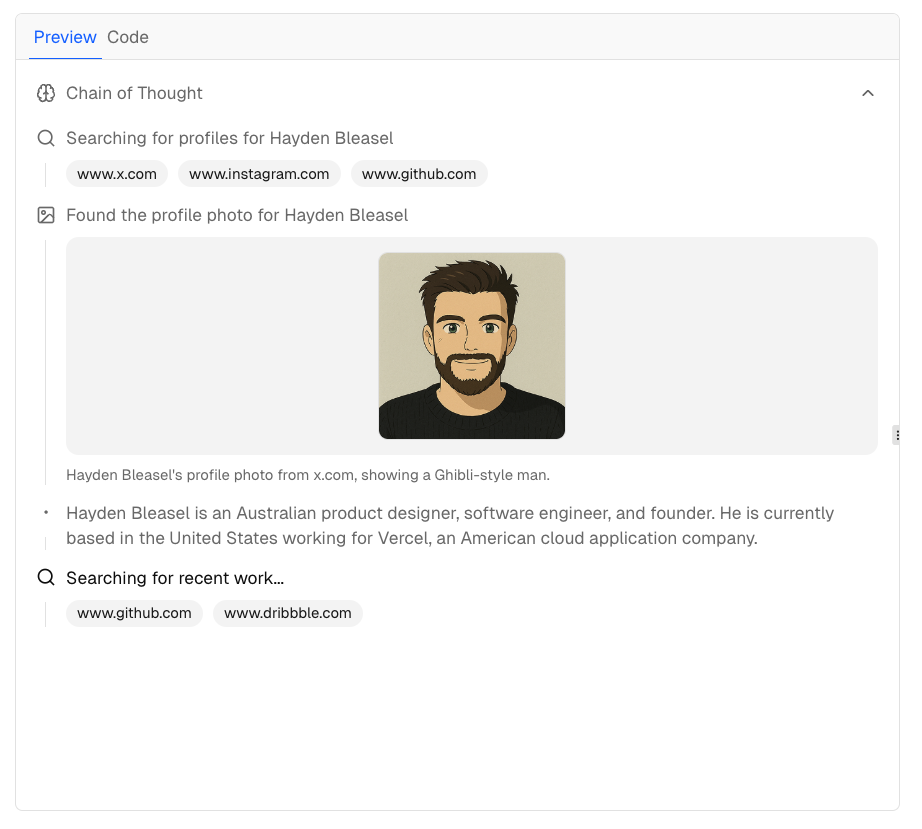922x829 pixels.
Task: Click the Australian product designer description paragraph
Action: [x=450, y=526]
